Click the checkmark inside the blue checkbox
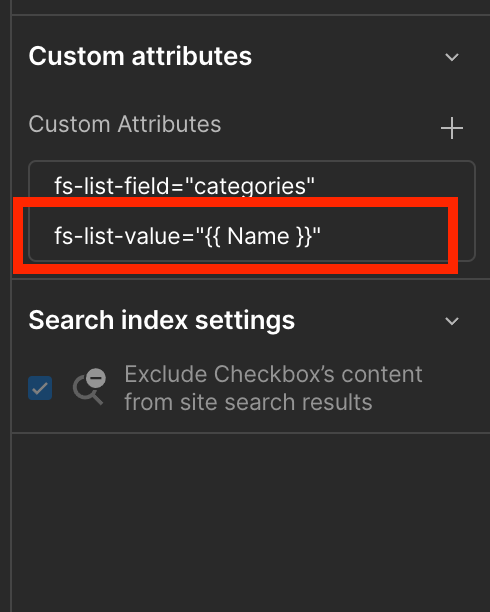 [x=40, y=388]
